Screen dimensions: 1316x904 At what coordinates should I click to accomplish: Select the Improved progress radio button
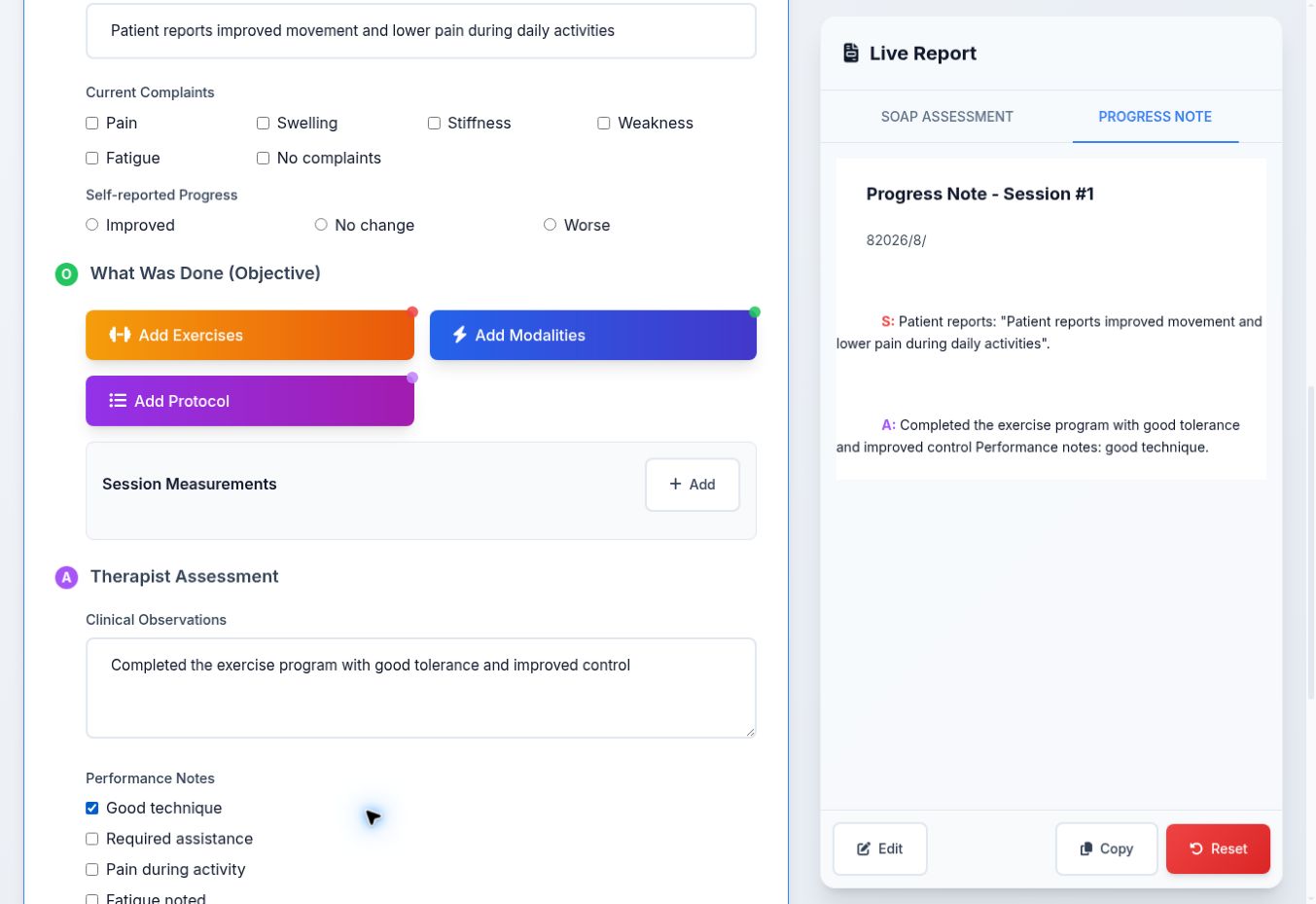[92, 225]
